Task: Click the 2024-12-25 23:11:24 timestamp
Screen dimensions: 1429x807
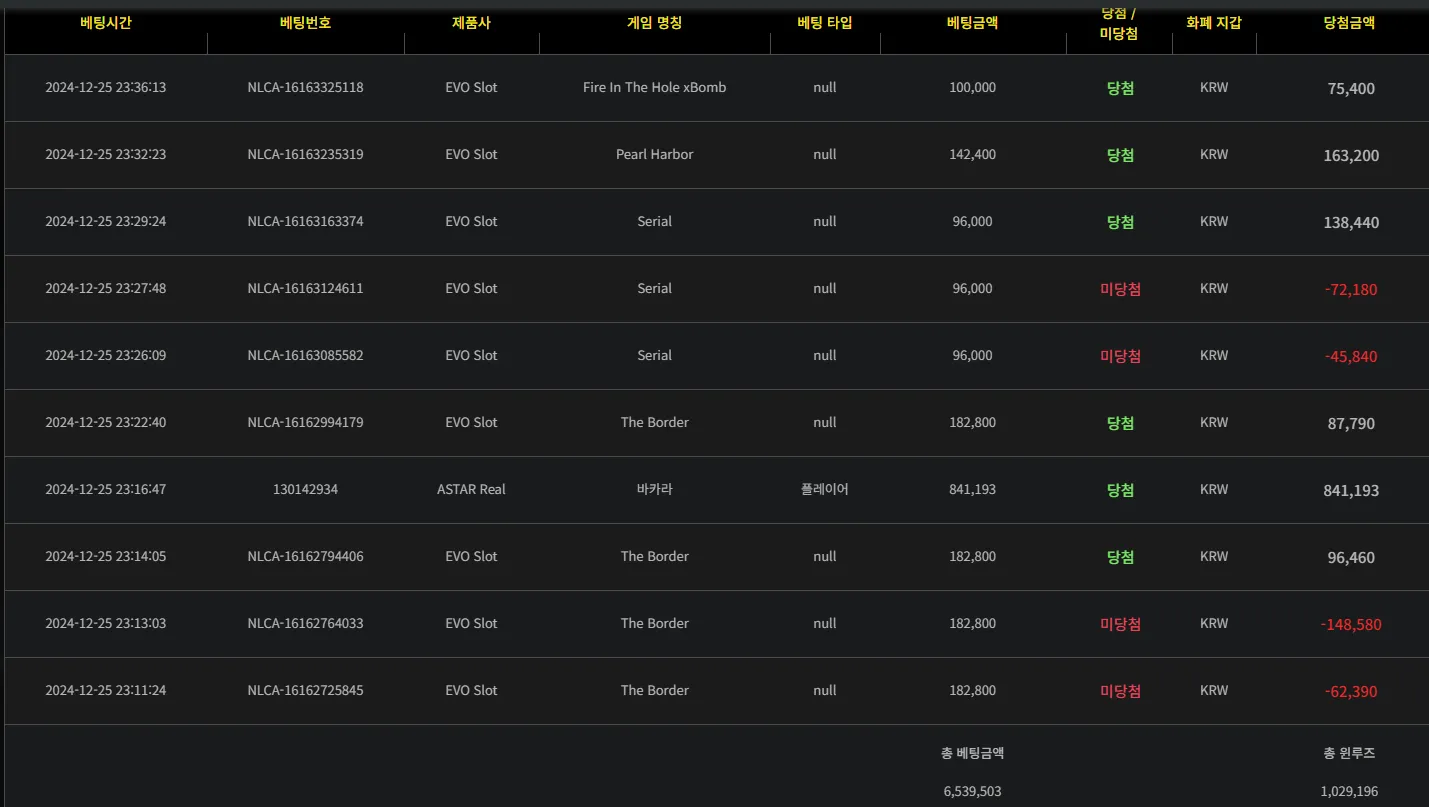Action: [x=106, y=690]
